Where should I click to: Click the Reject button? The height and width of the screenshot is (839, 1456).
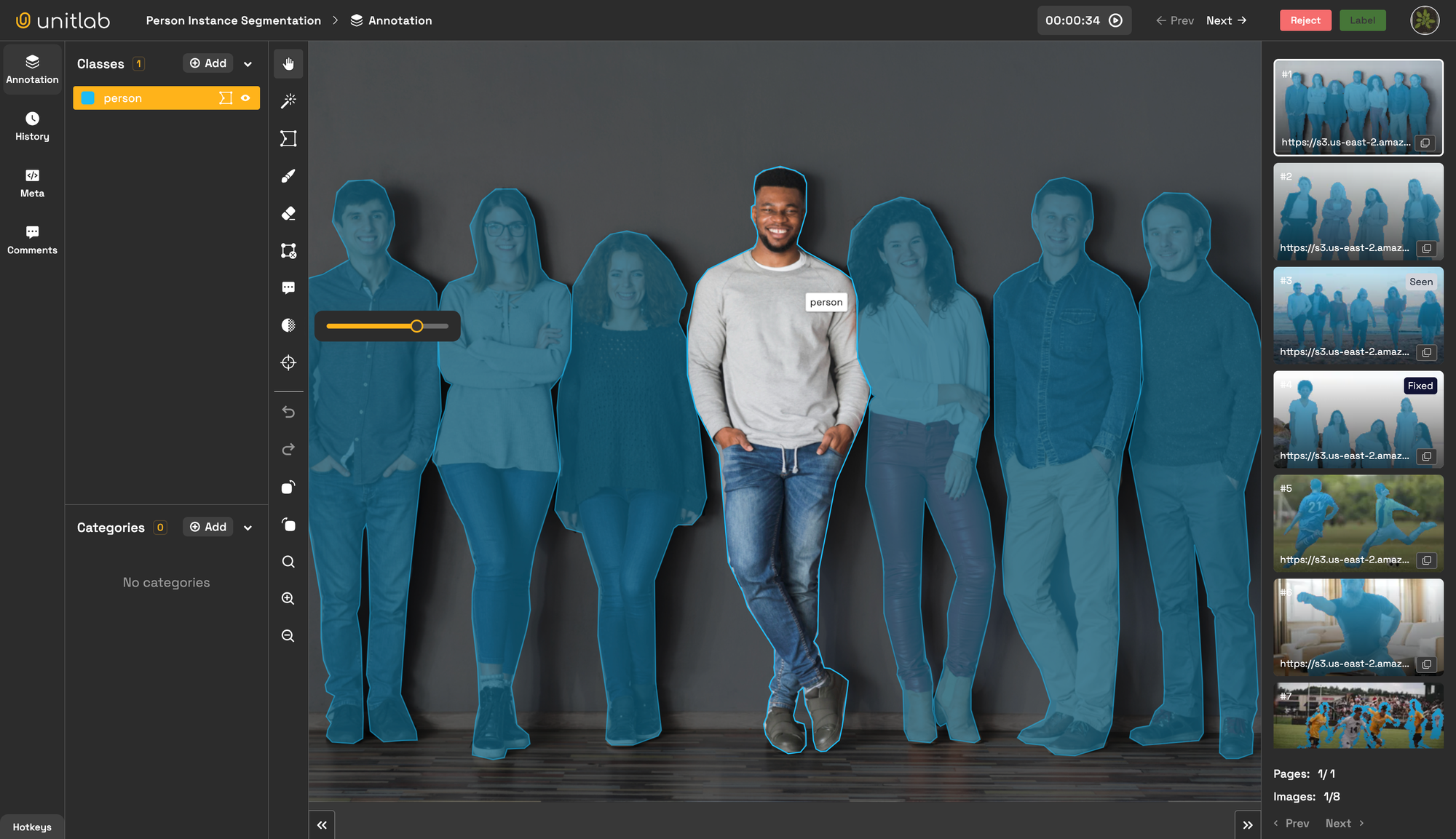(1305, 20)
